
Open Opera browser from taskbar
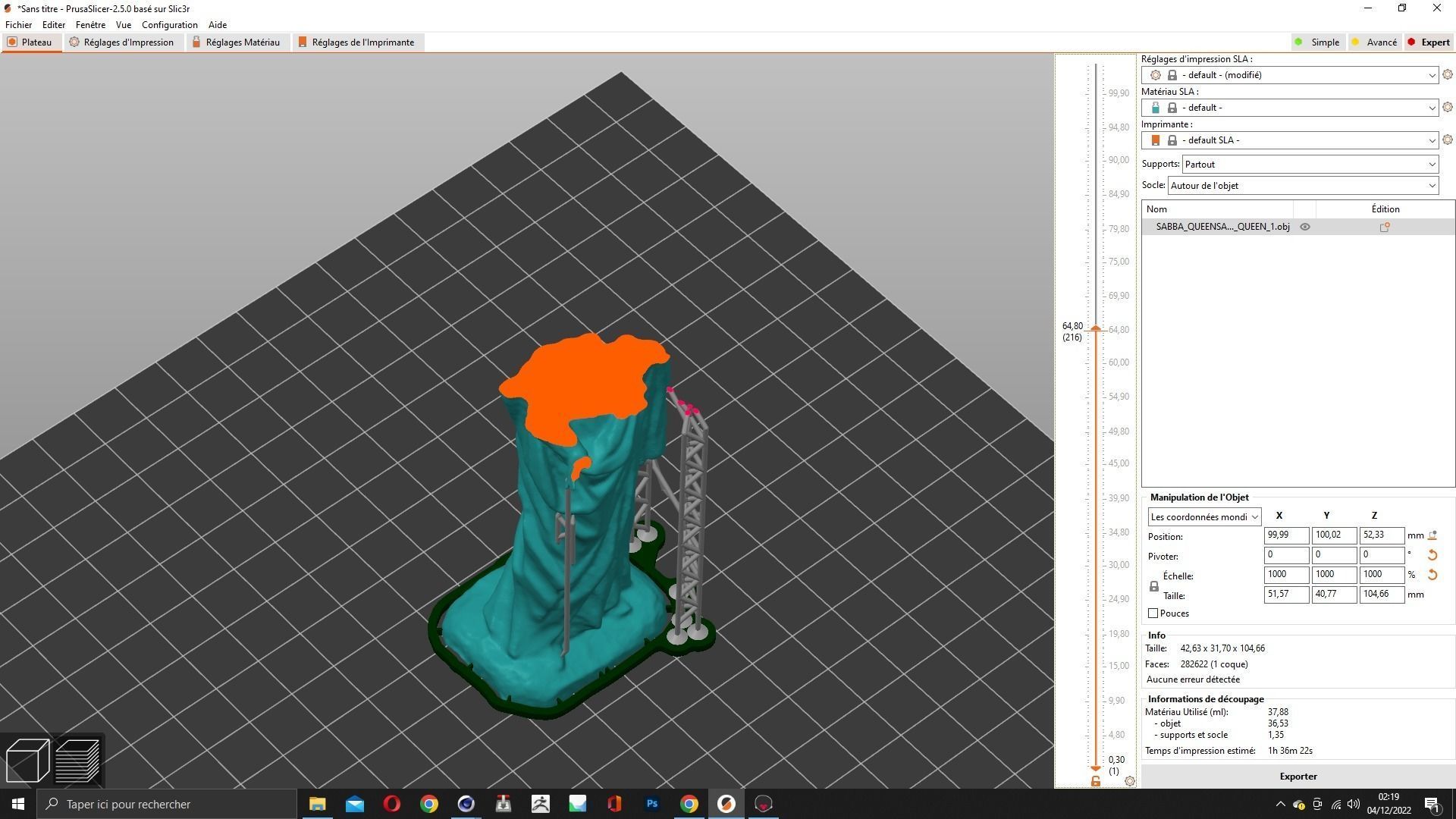391,804
